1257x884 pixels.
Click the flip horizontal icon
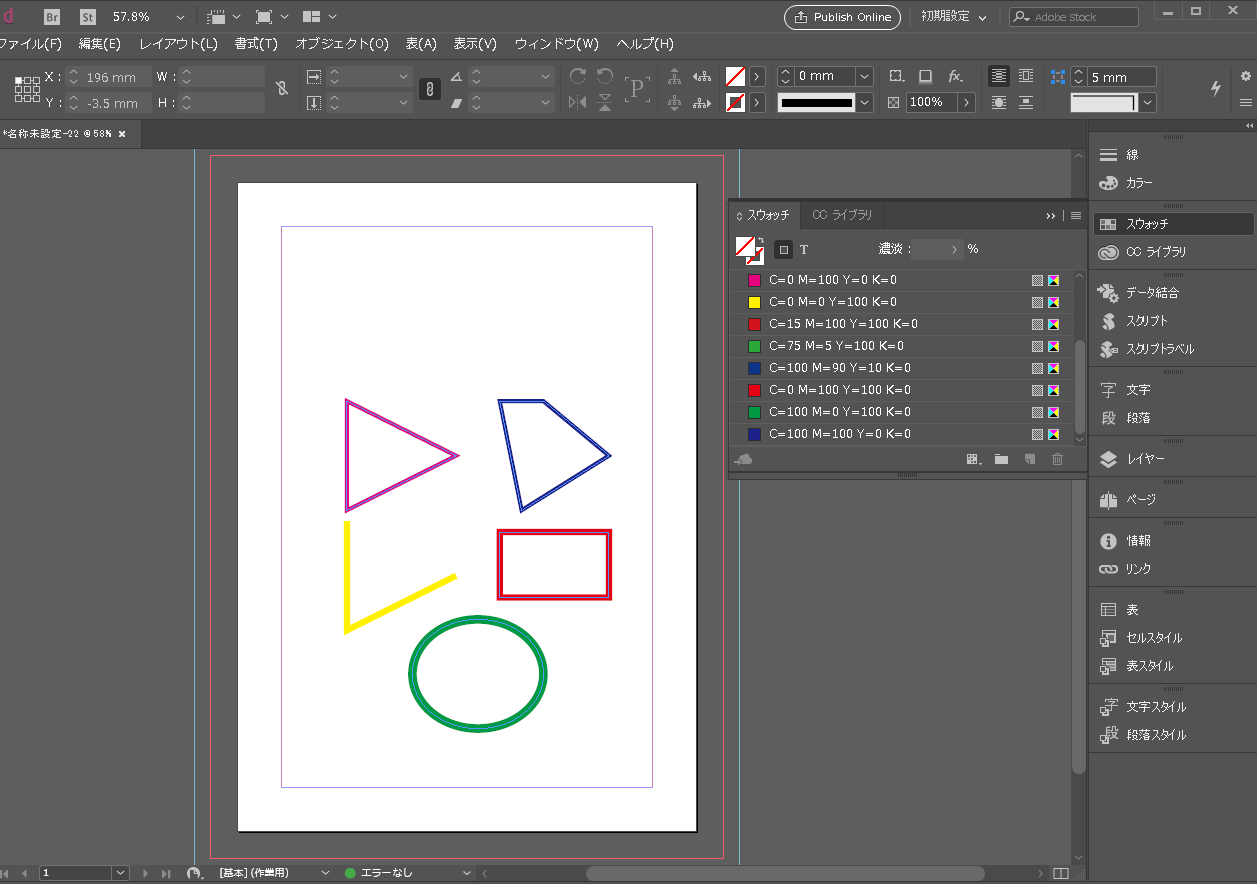pyautogui.click(x=578, y=102)
